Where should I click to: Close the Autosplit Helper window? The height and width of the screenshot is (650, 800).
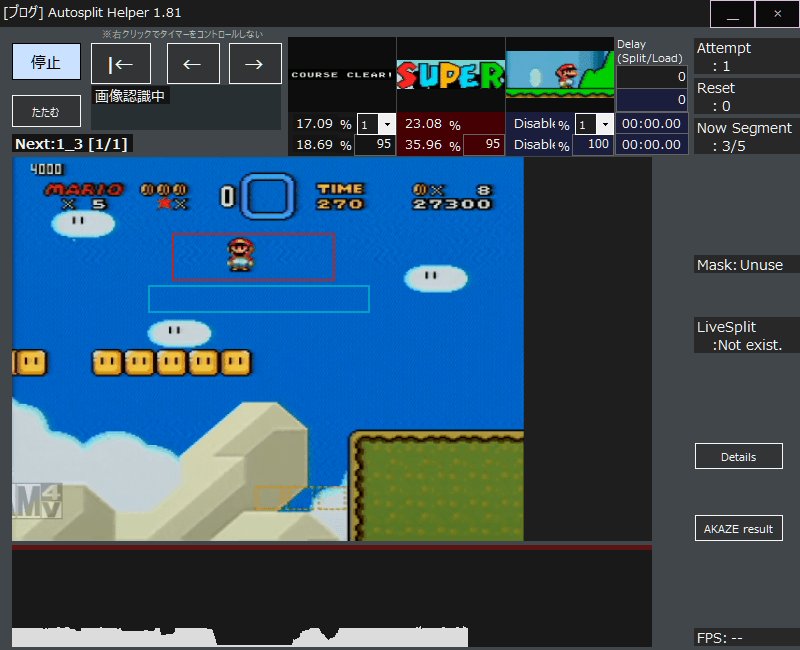[x=777, y=14]
